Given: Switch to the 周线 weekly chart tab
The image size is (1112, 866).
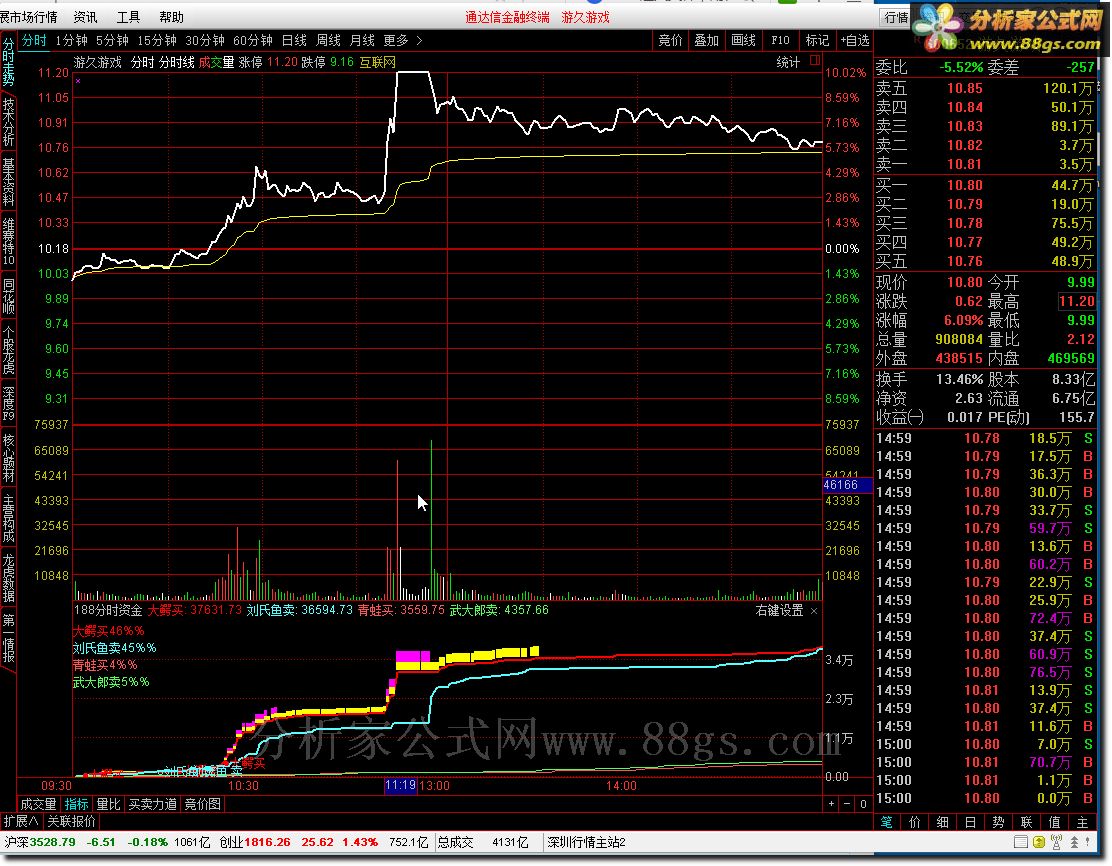Looking at the screenshot, I should pos(328,40).
